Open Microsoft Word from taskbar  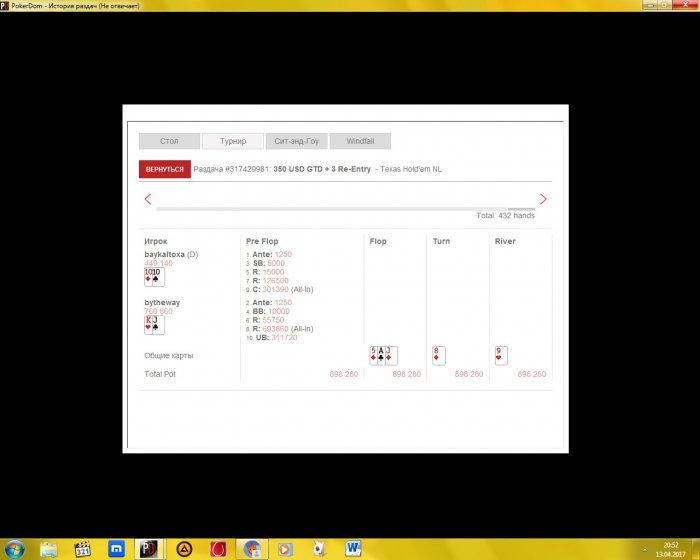tap(353, 548)
